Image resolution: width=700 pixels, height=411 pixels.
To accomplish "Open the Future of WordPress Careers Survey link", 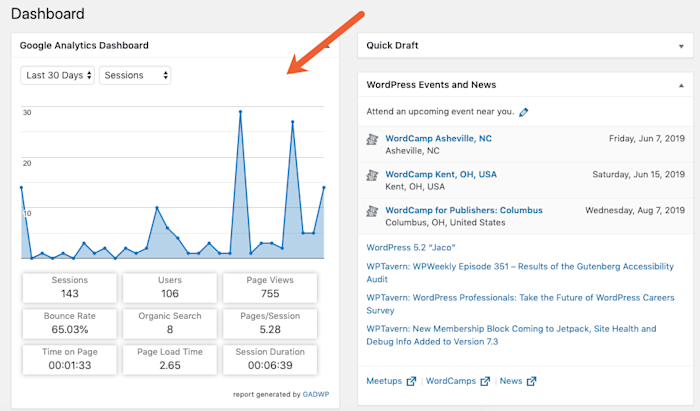I will [521, 304].
